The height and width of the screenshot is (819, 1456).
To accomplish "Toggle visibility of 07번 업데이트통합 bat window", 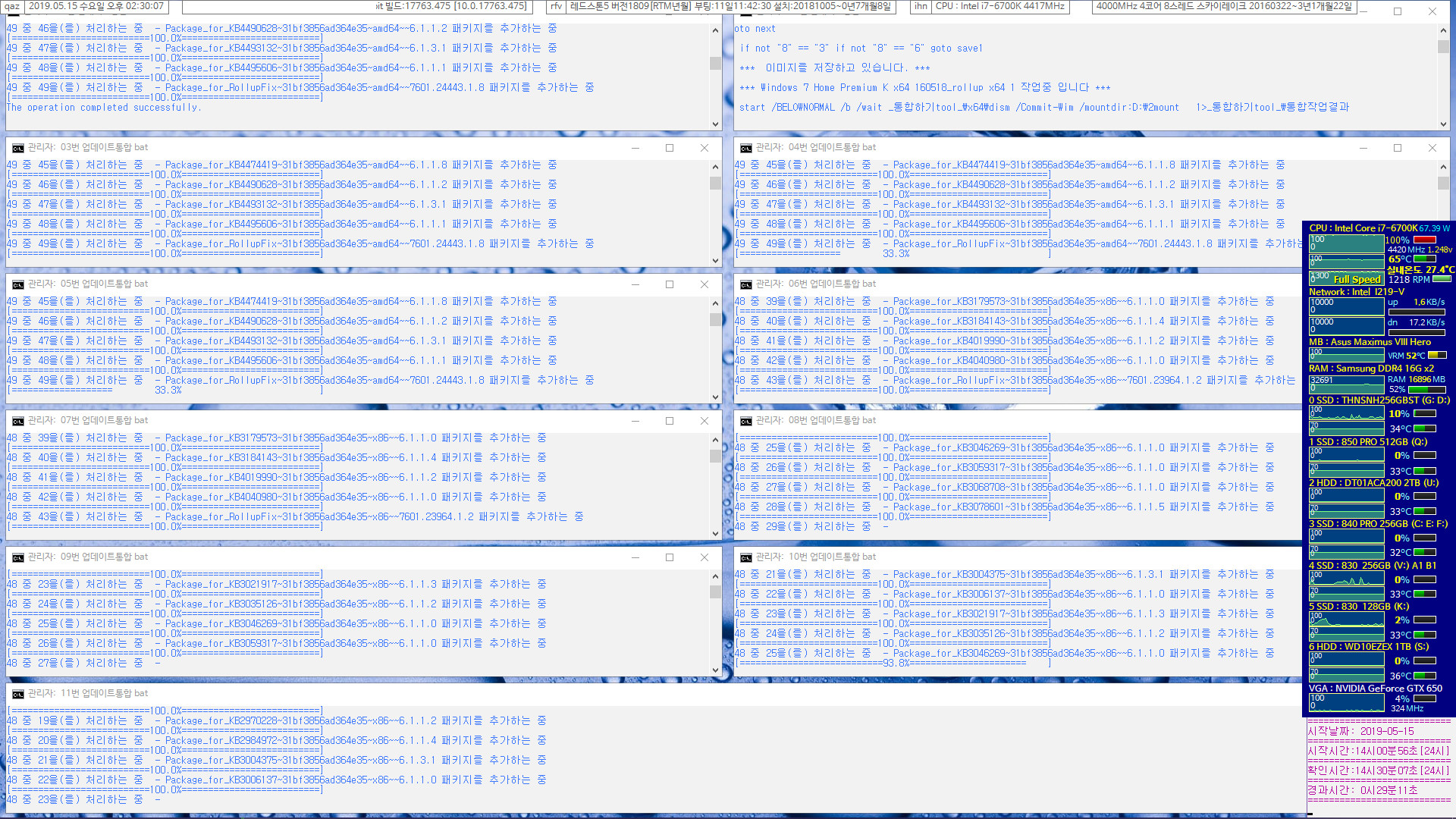I will (x=635, y=420).
